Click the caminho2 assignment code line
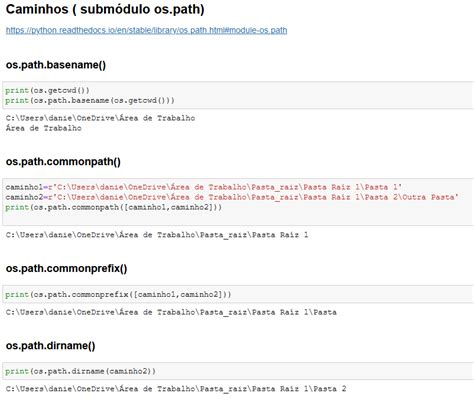The width and height of the screenshot is (474, 400). 232,197
